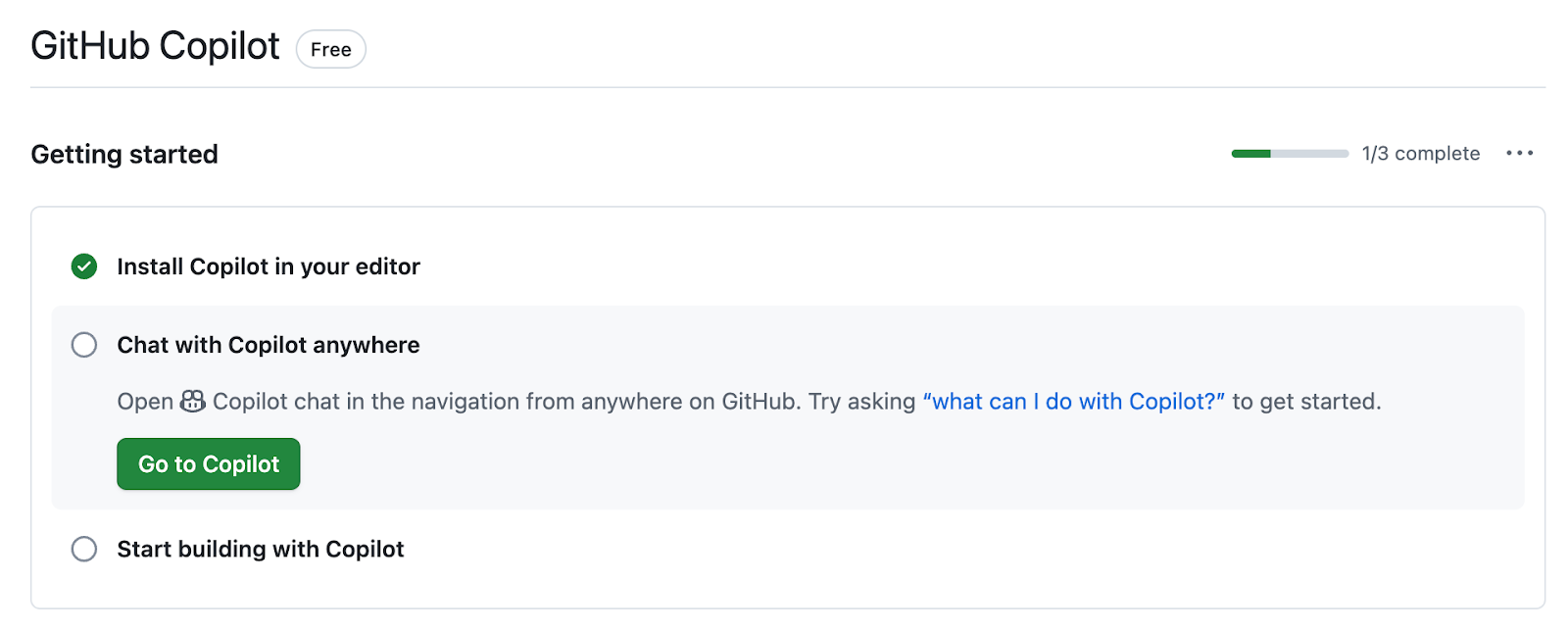Select the Chat with Copilot anywhere task item

(268, 345)
